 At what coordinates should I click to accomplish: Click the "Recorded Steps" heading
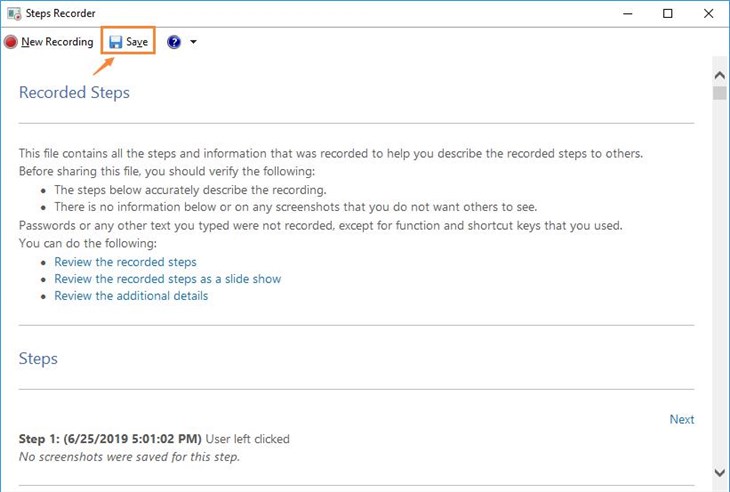[x=74, y=93]
